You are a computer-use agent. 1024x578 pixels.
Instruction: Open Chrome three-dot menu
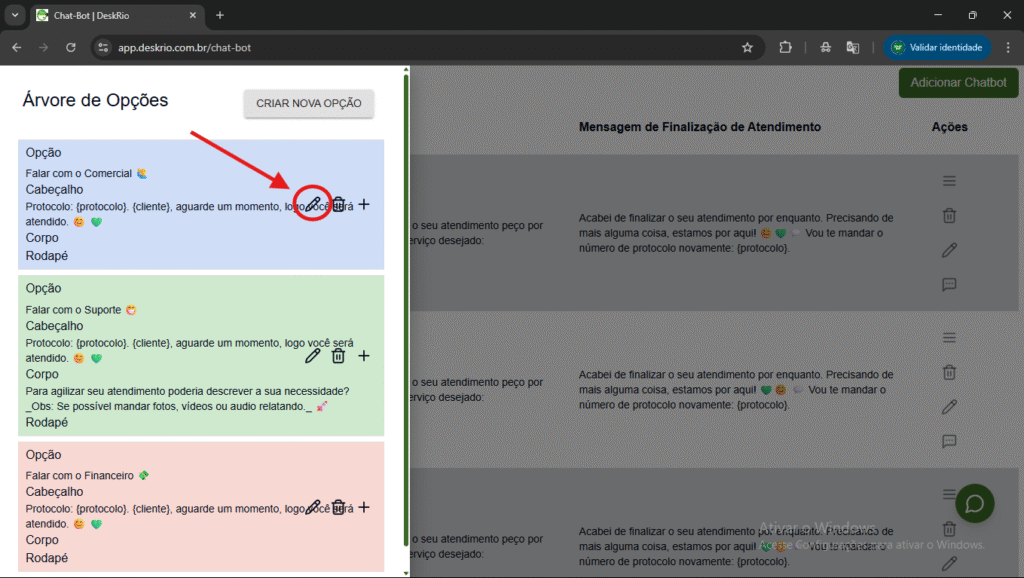[x=1008, y=48]
